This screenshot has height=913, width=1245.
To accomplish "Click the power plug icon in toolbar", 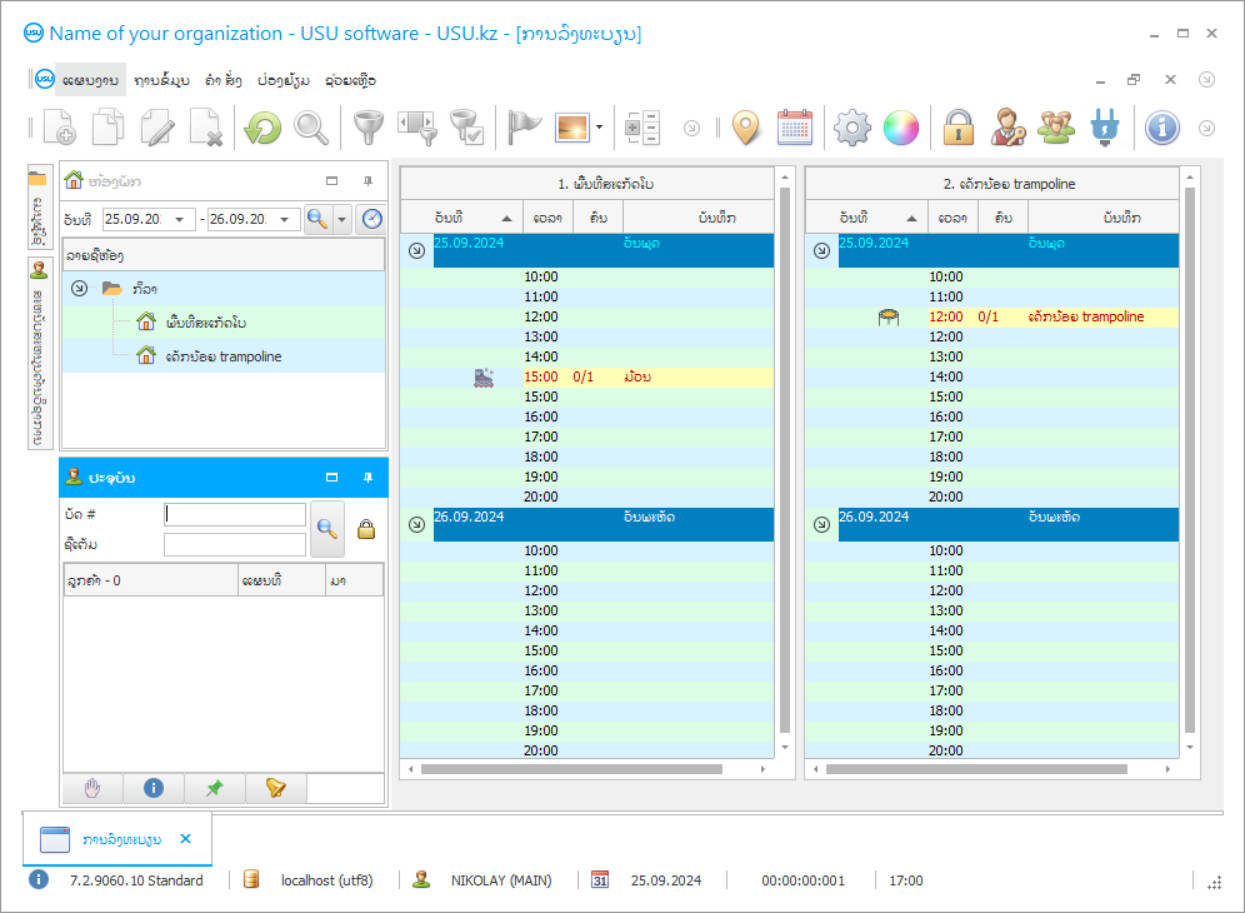I will pyautogui.click(x=1105, y=128).
